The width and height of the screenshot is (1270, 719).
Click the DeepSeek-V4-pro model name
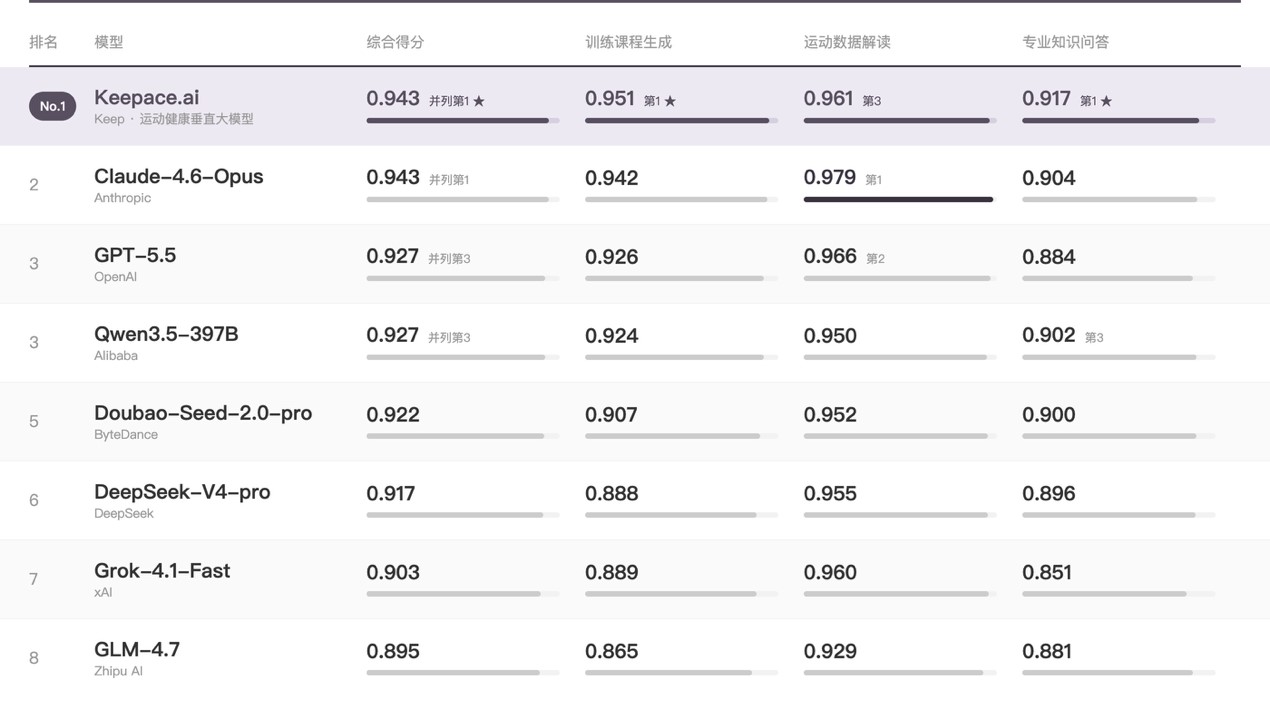pyautogui.click(x=182, y=492)
